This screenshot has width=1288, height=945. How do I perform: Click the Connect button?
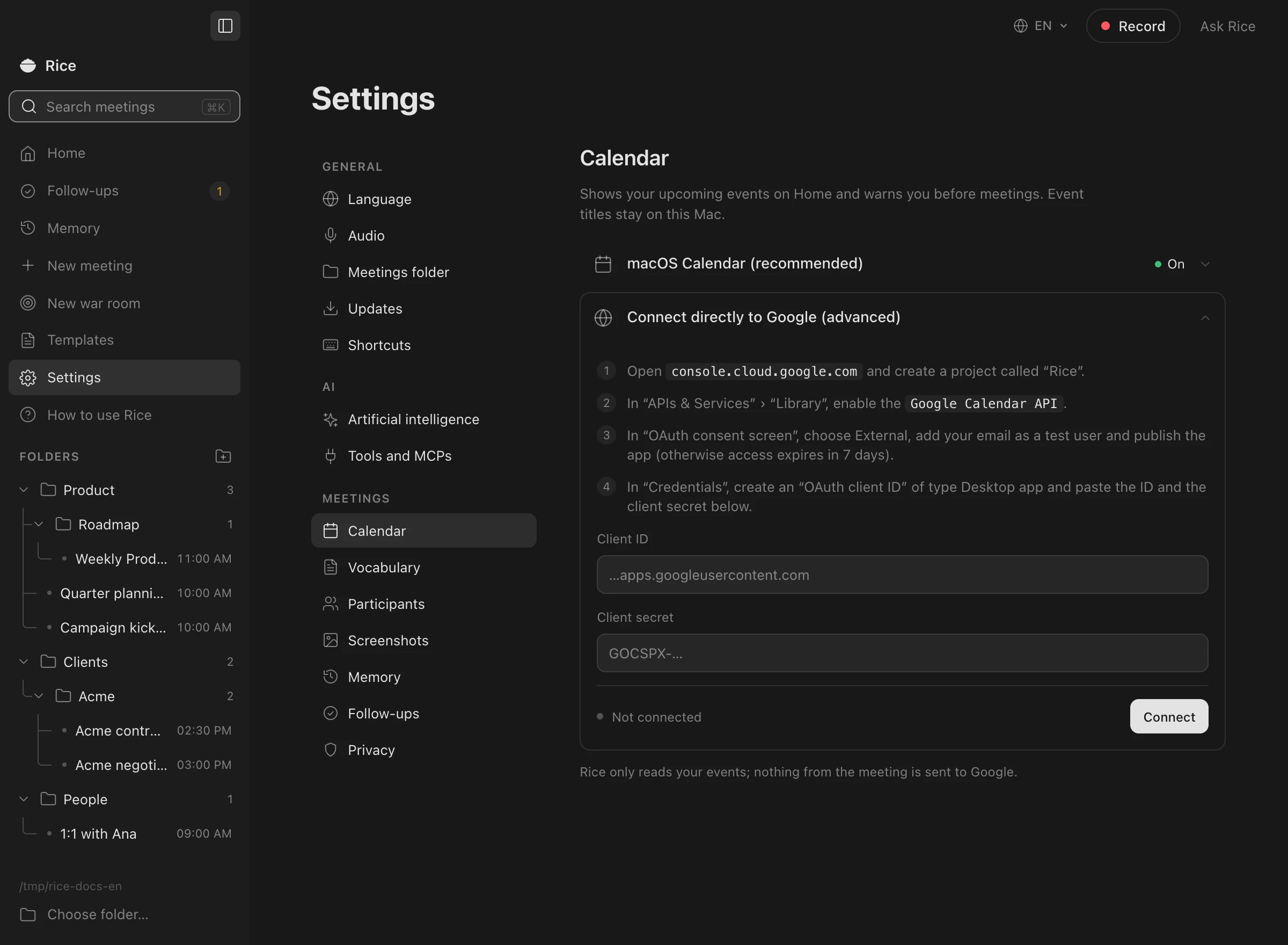coord(1169,716)
